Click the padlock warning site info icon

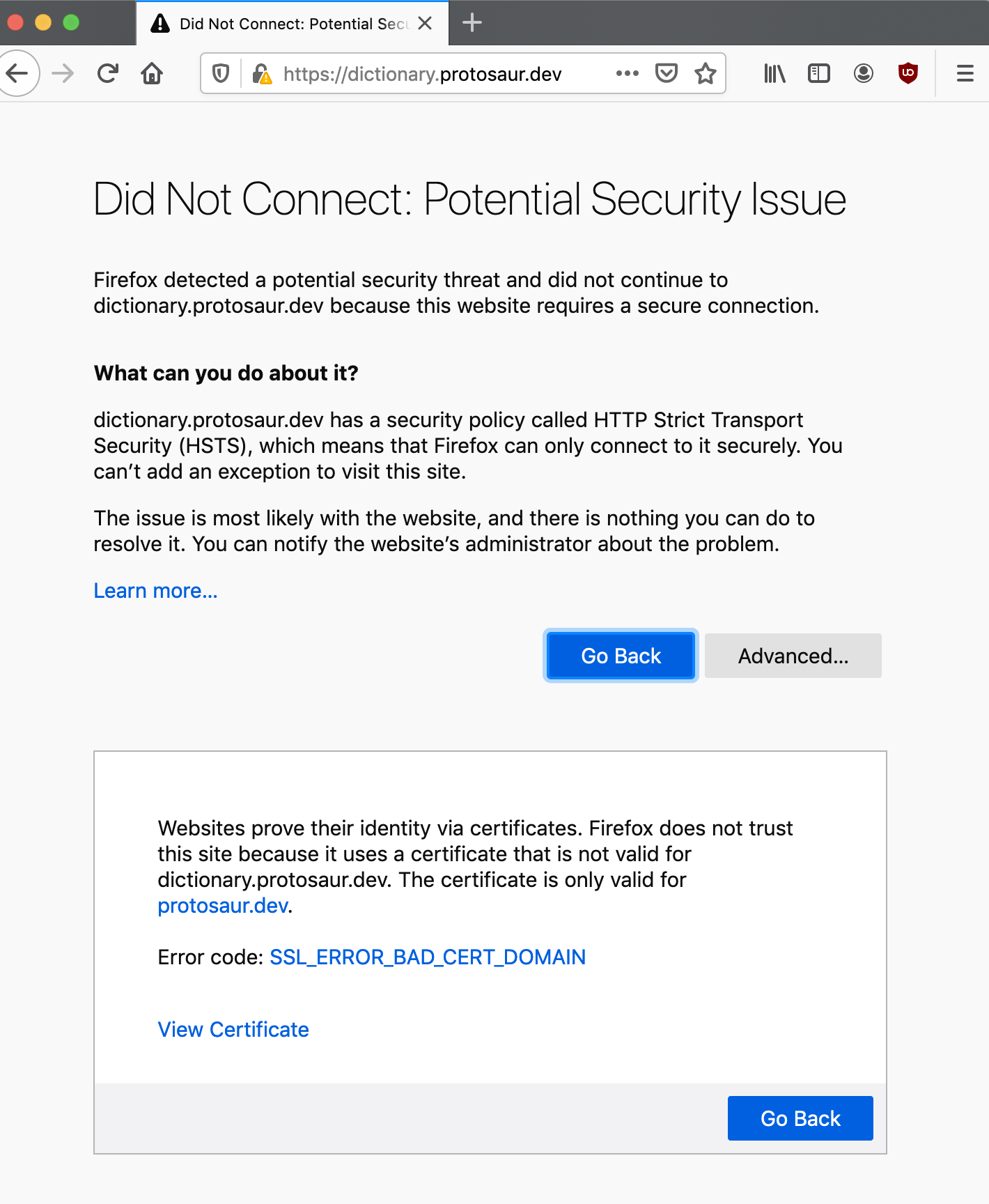(x=262, y=73)
